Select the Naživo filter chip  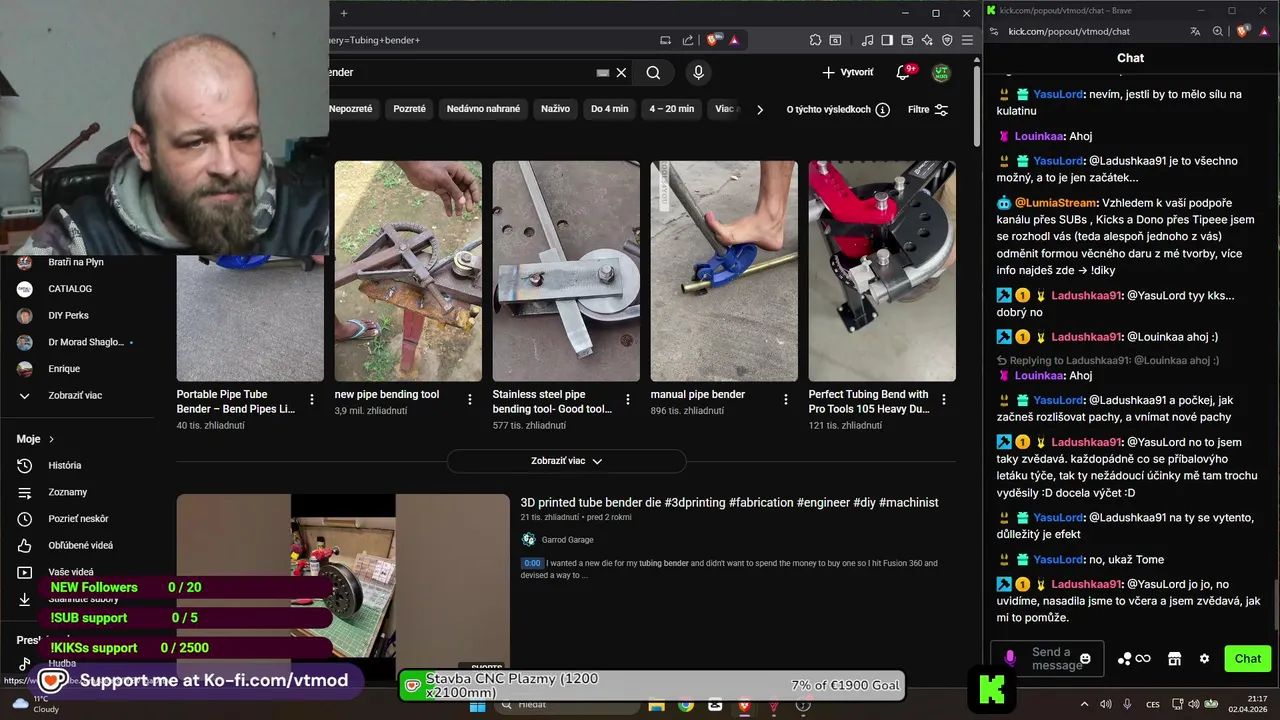point(555,109)
